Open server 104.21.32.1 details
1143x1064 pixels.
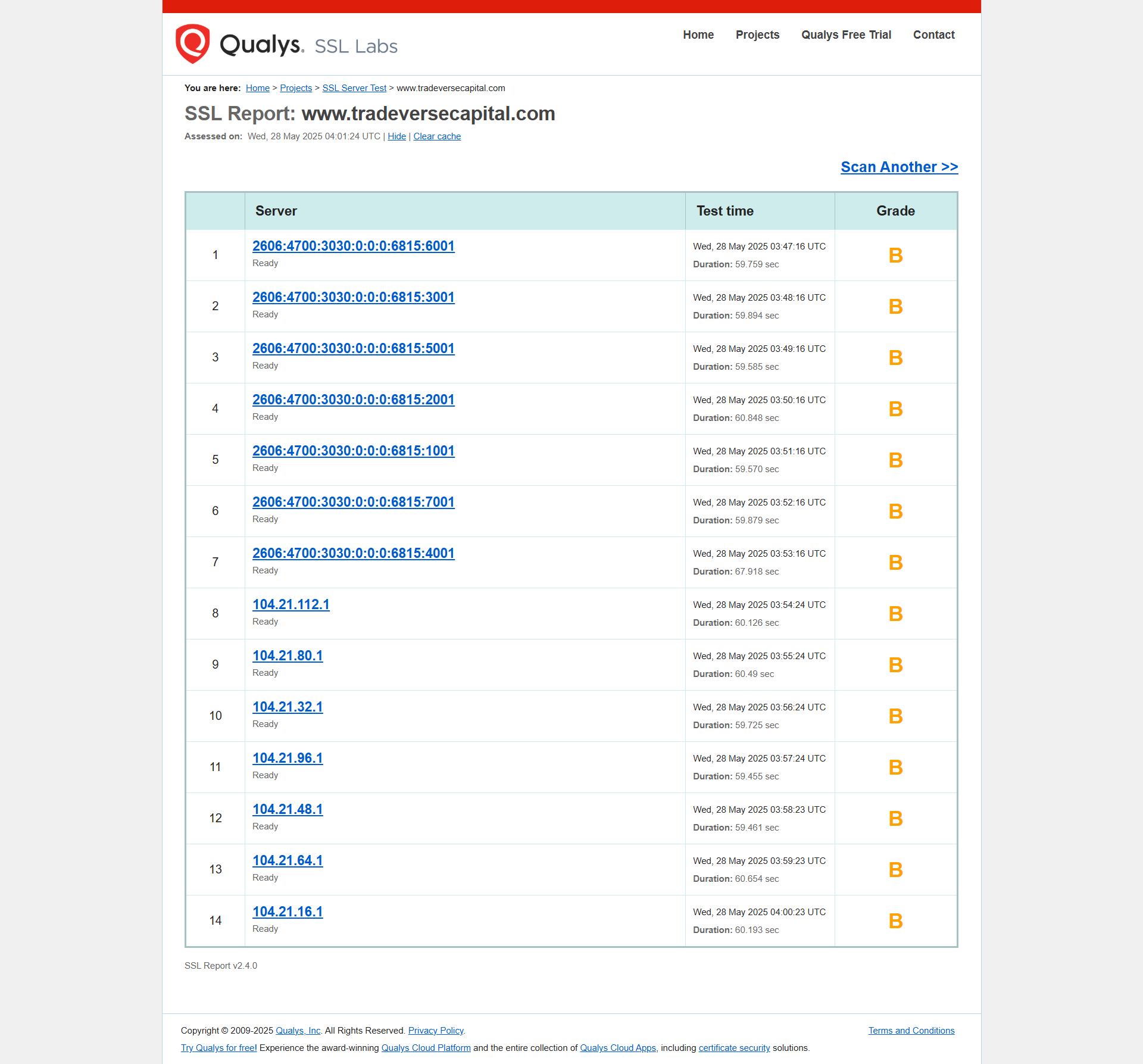click(x=288, y=707)
